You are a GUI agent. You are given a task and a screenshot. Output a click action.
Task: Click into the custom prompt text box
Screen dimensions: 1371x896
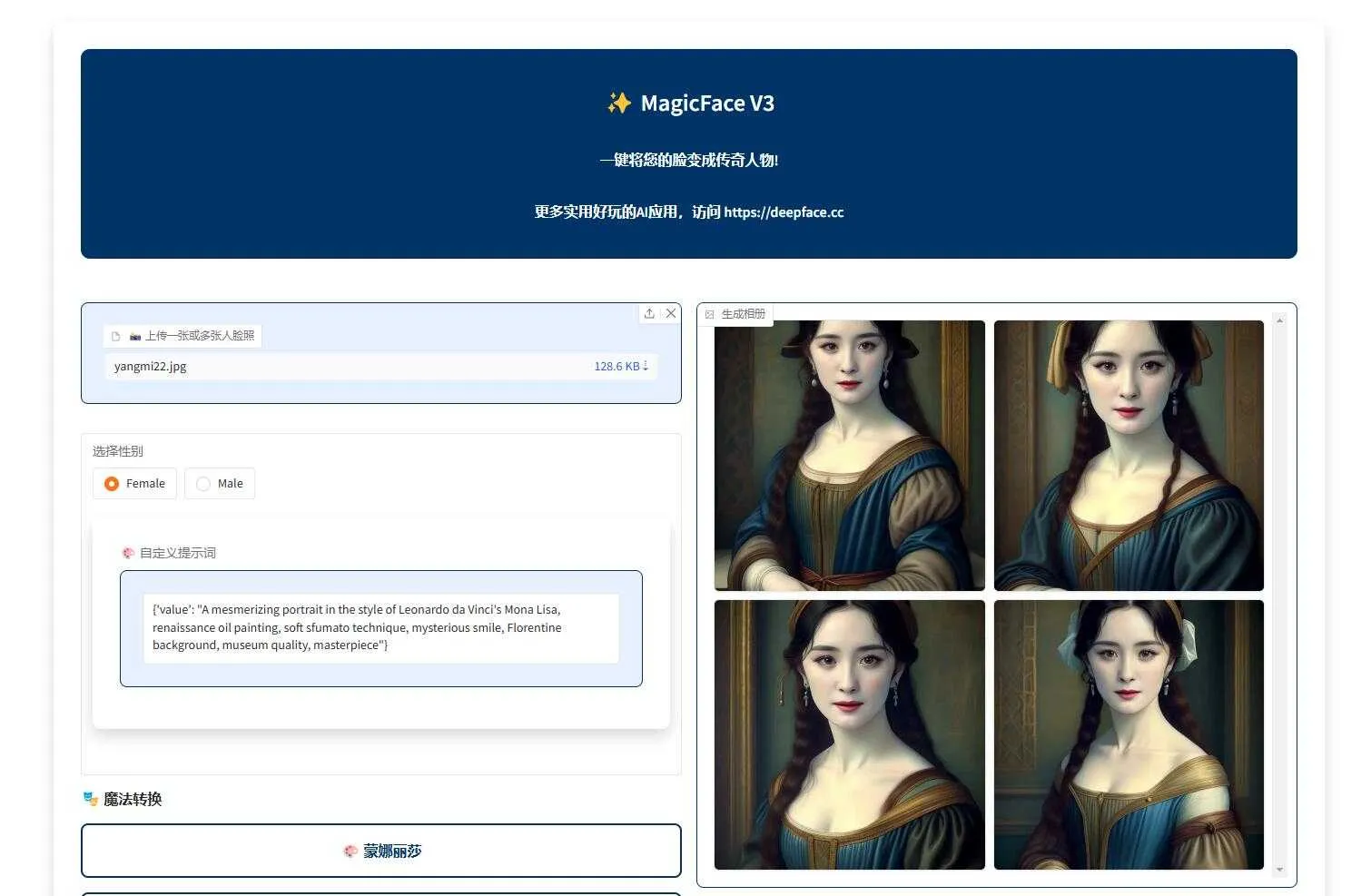[x=381, y=628]
